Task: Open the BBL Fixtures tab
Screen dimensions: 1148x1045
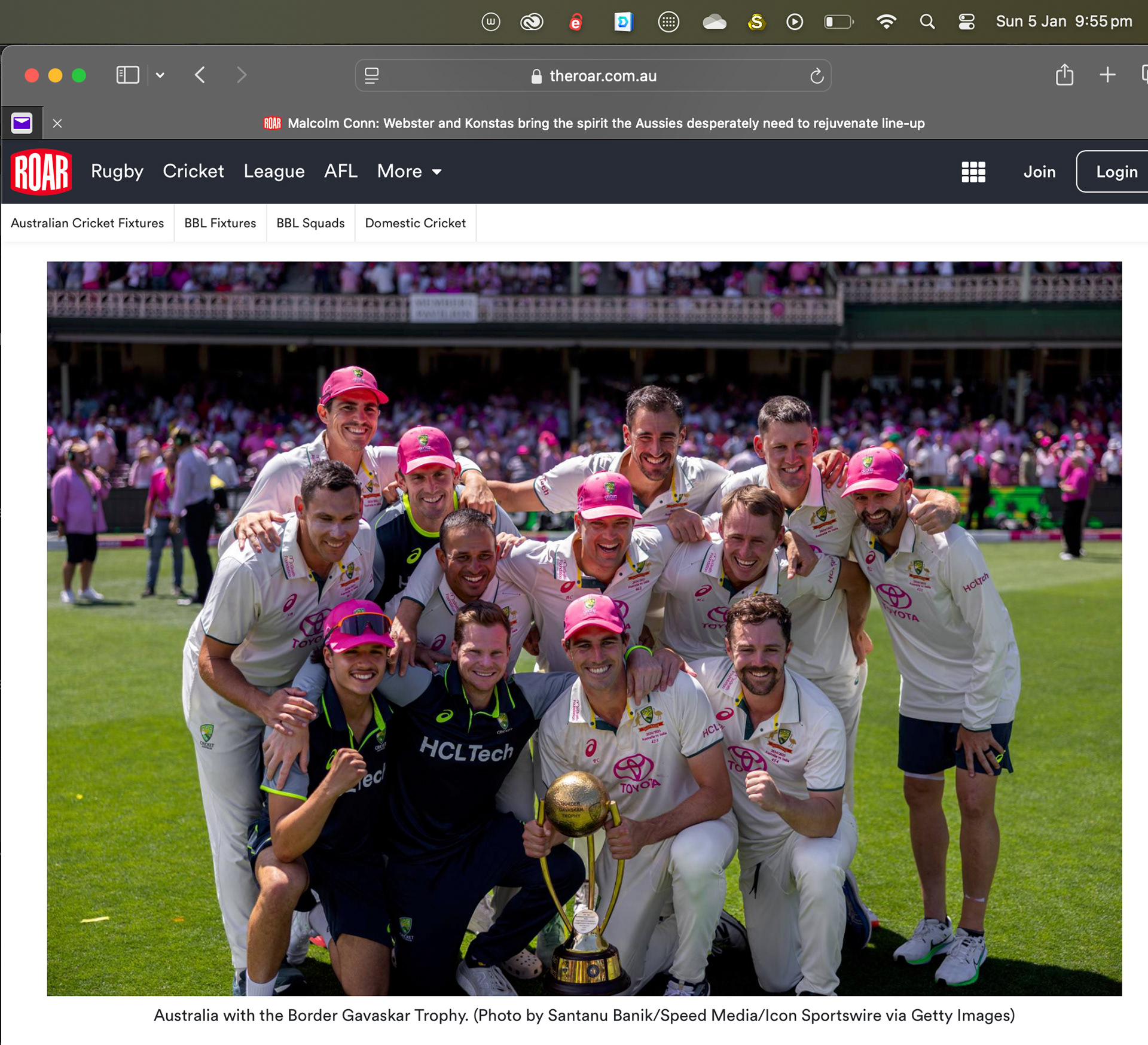Action: pyautogui.click(x=220, y=223)
